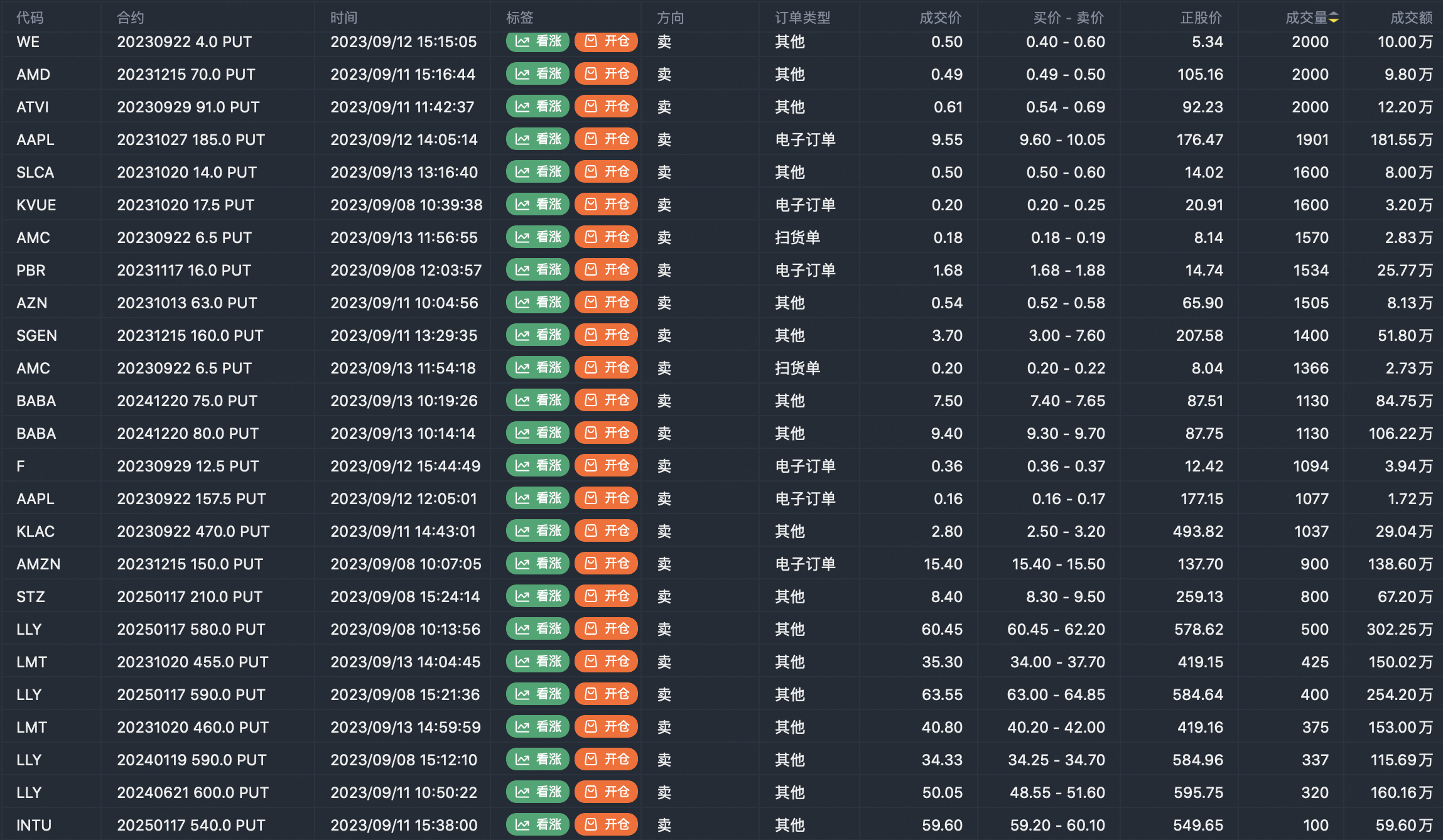
Task: Click the 开仓 icon in KVUE row
Action: point(591,205)
